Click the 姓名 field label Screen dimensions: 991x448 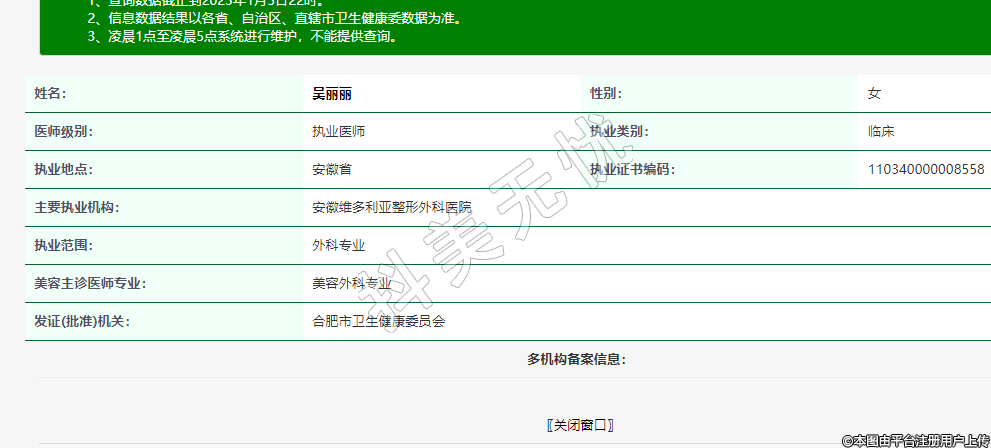(x=50, y=94)
